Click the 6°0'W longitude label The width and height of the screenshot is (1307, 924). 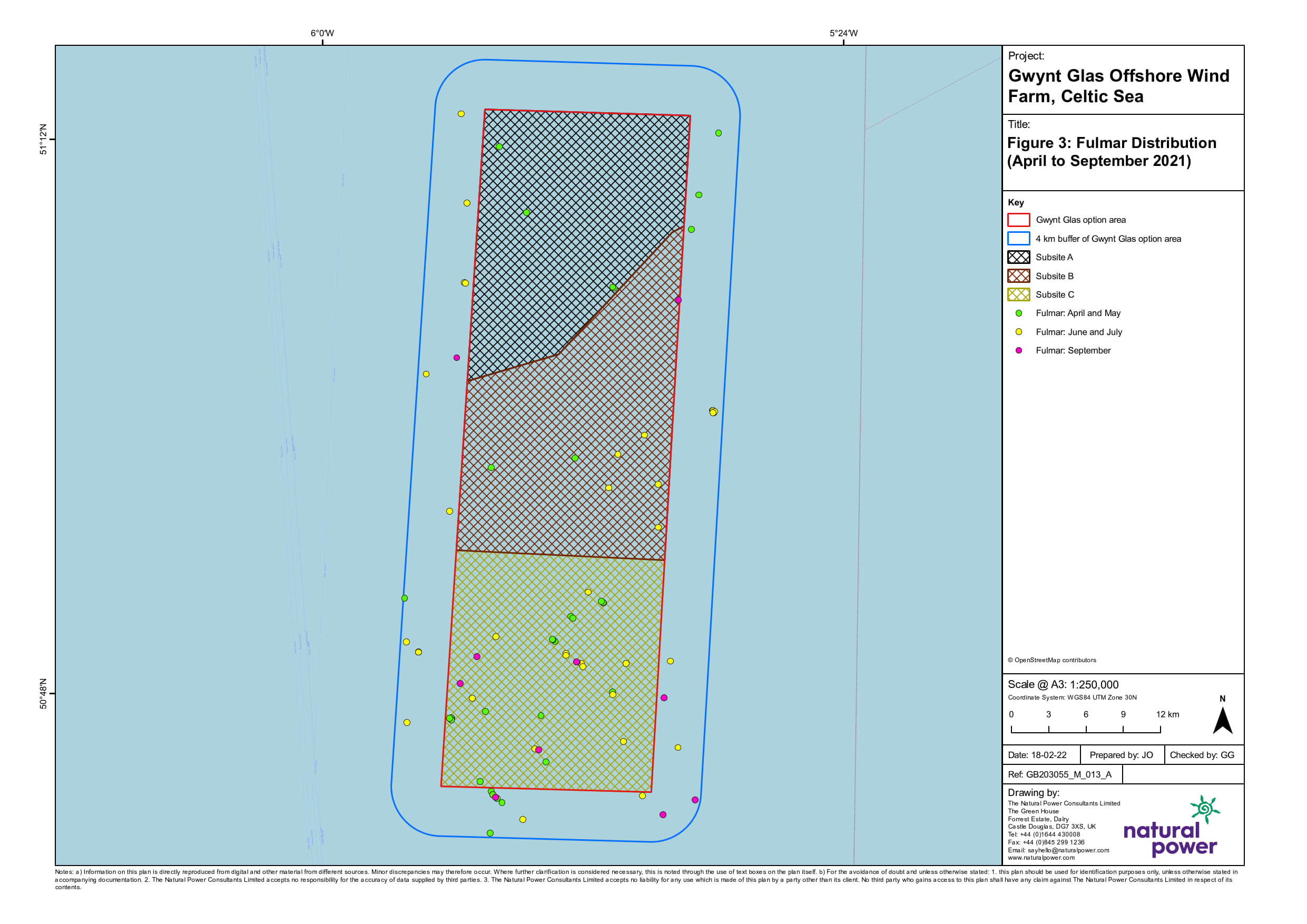pyautogui.click(x=322, y=33)
